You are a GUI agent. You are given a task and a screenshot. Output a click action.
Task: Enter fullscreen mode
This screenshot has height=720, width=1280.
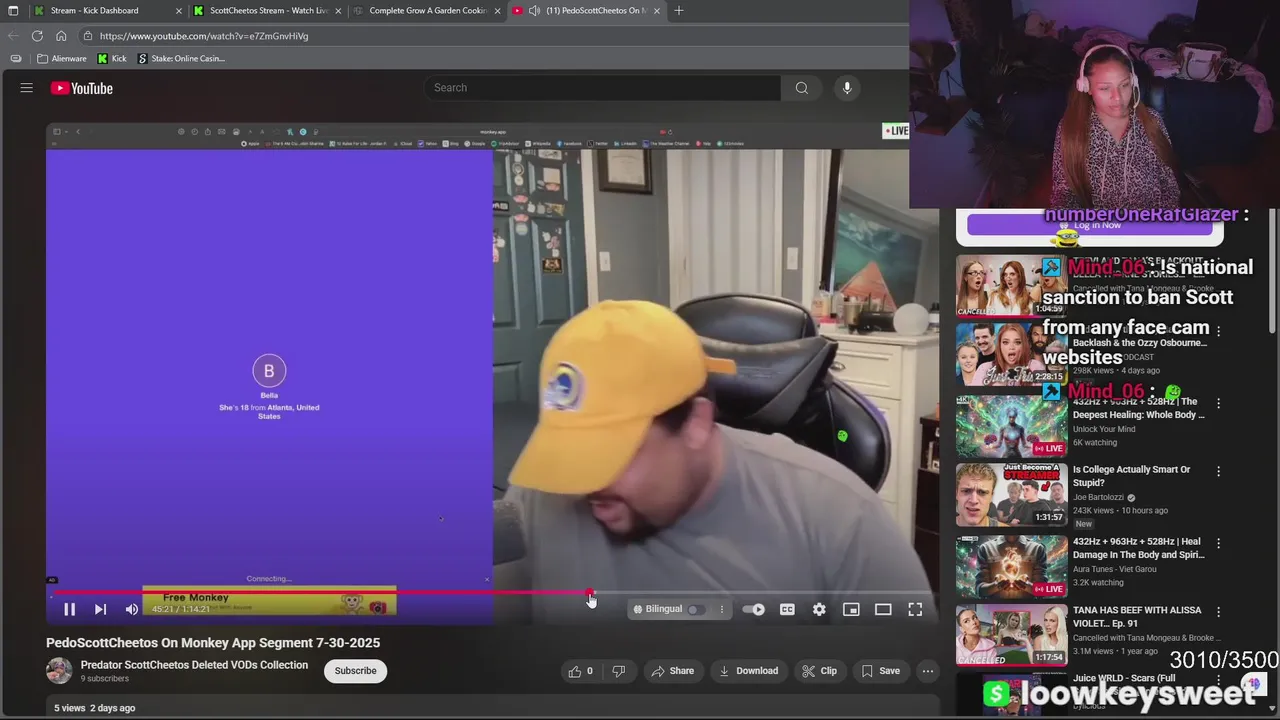(x=915, y=609)
